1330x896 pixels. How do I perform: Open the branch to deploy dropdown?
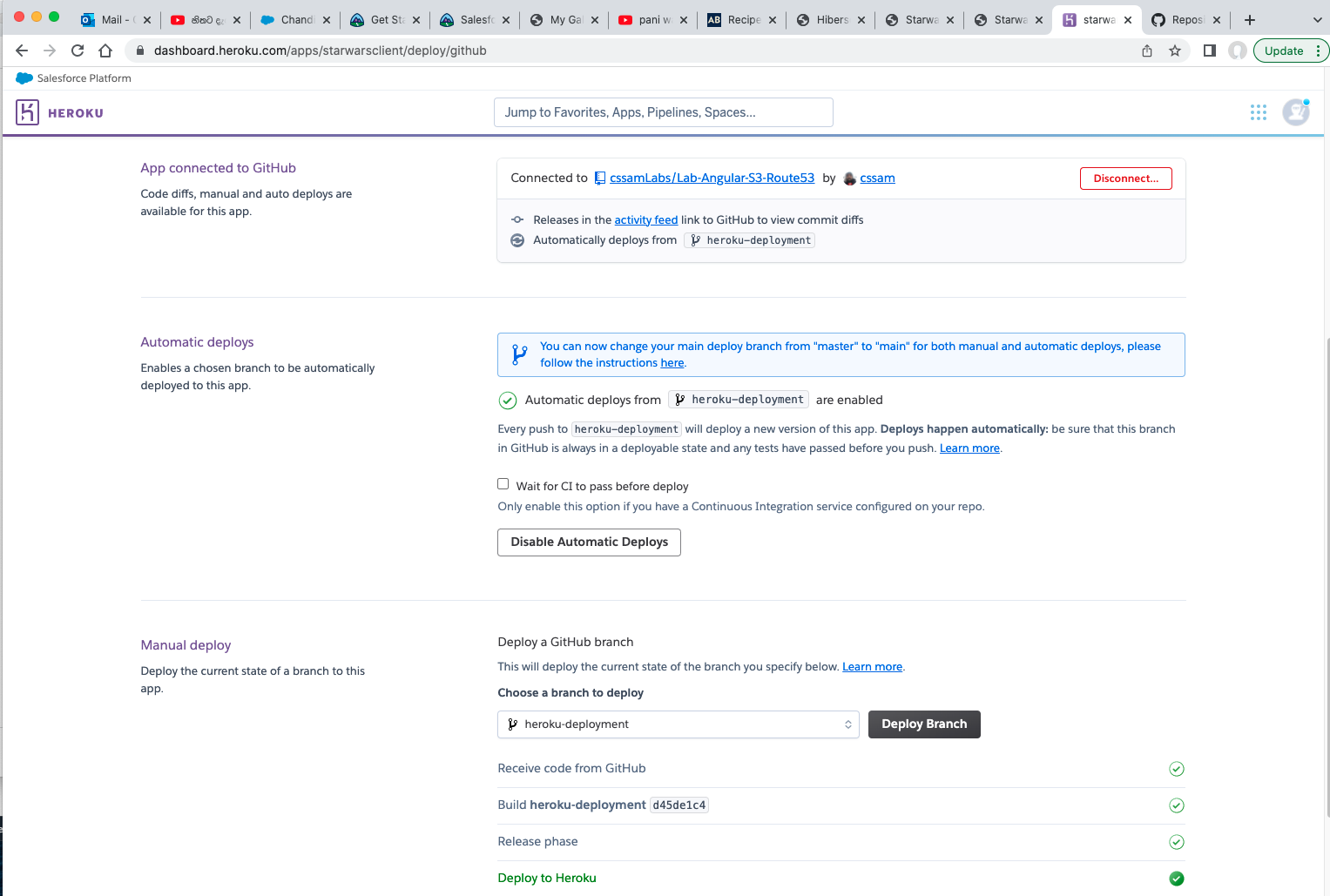(x=679, y=724)
